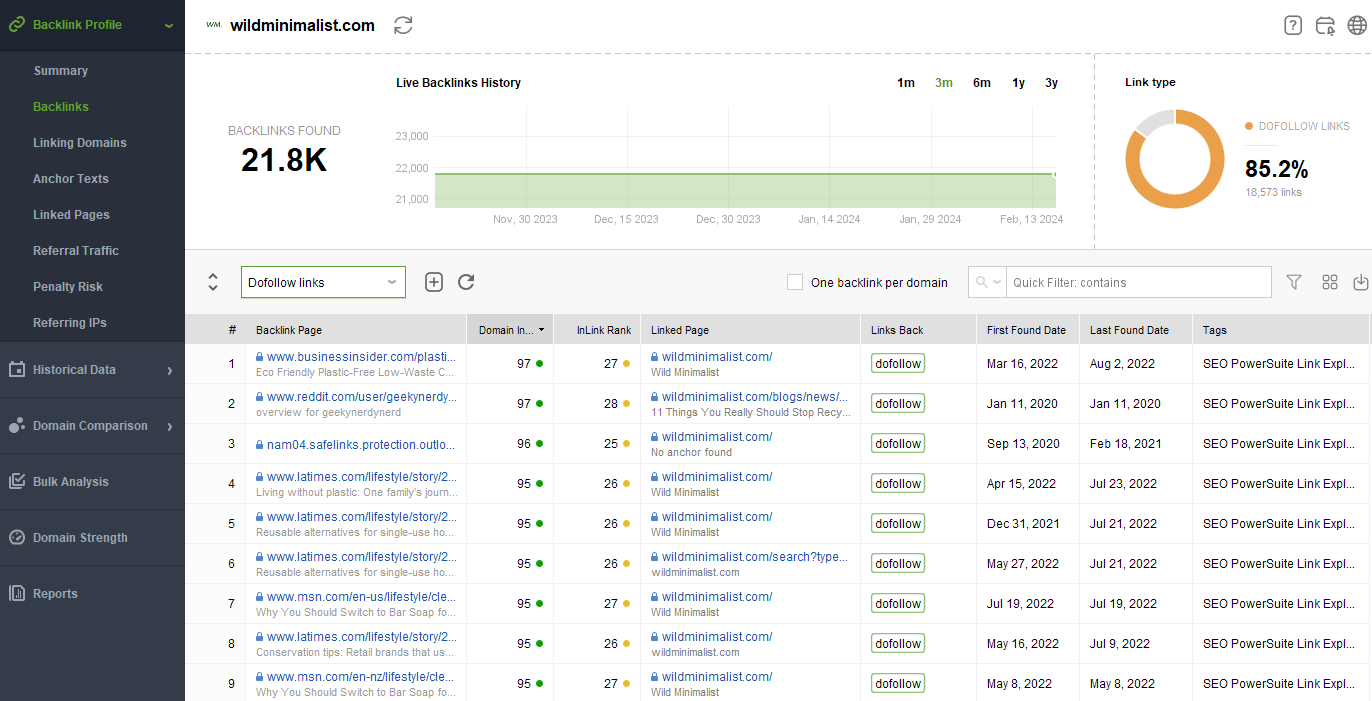1372x701 pixels.
Task: Open Anchor Texts in the sidebar
Action: 71,179
